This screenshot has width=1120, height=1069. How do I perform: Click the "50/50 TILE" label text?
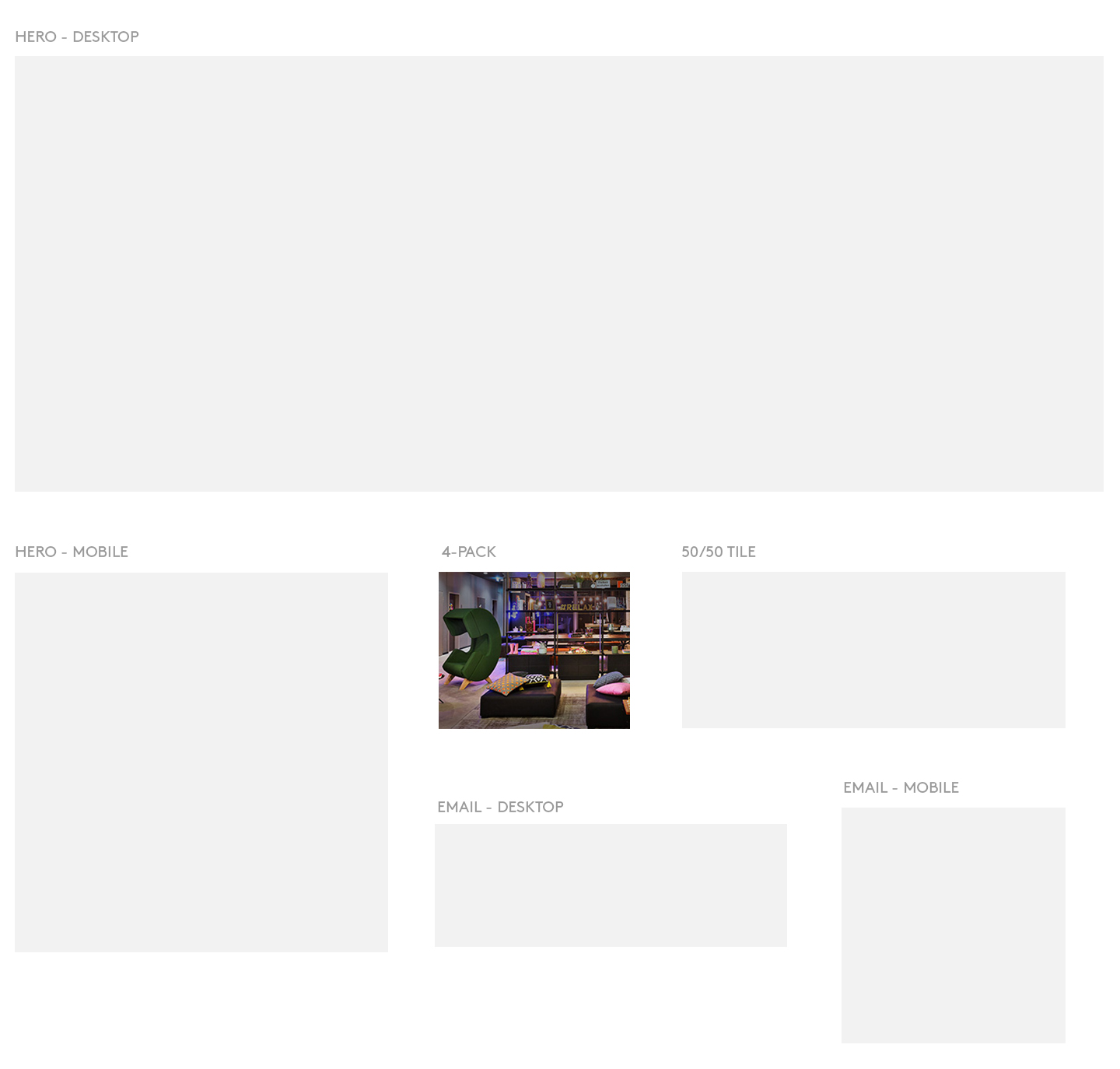(x=718, y=552)
